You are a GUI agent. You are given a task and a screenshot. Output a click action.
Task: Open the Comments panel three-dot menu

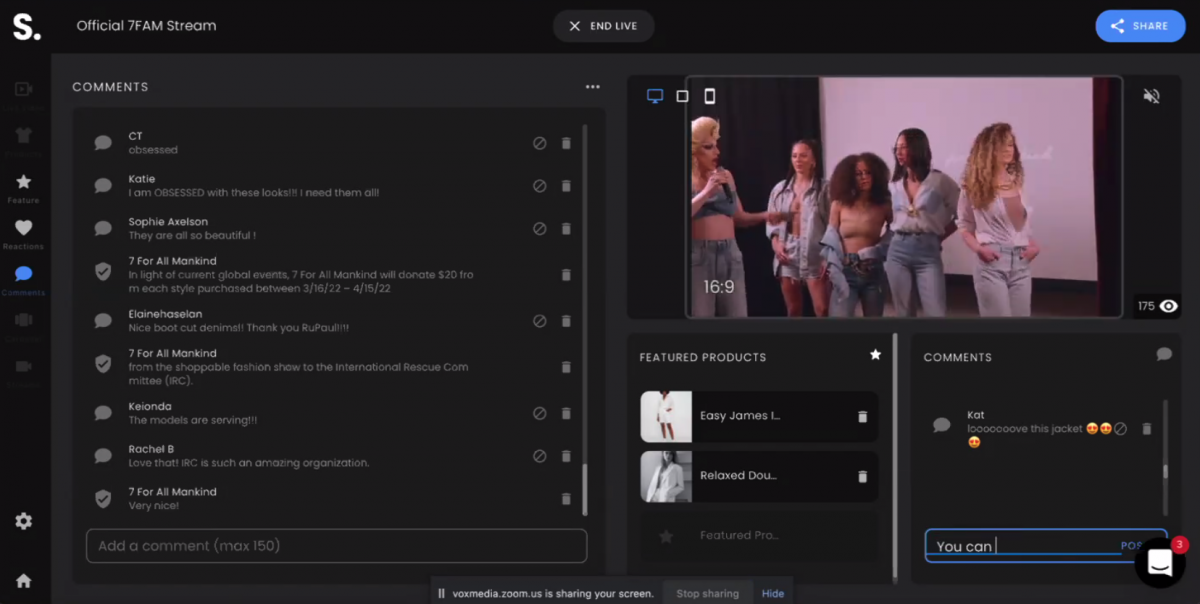593,87
